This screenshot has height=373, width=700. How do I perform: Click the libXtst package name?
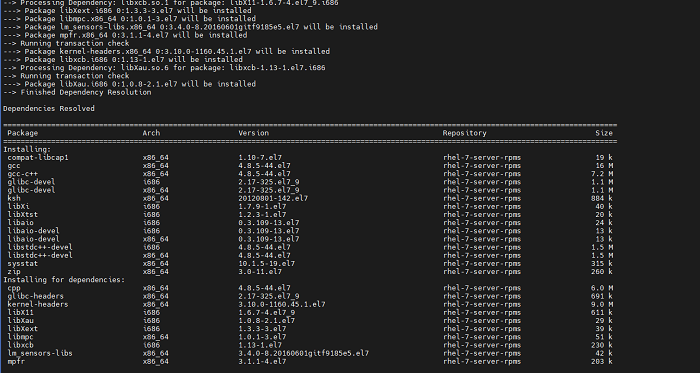point(23,215)
